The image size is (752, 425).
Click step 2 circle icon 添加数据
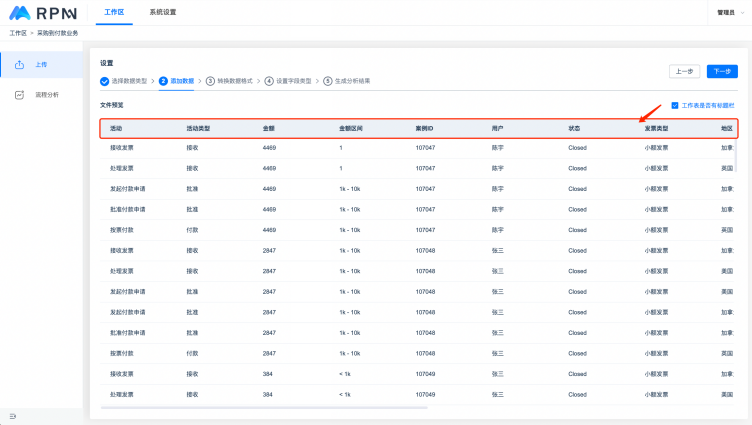pos(163,81)
